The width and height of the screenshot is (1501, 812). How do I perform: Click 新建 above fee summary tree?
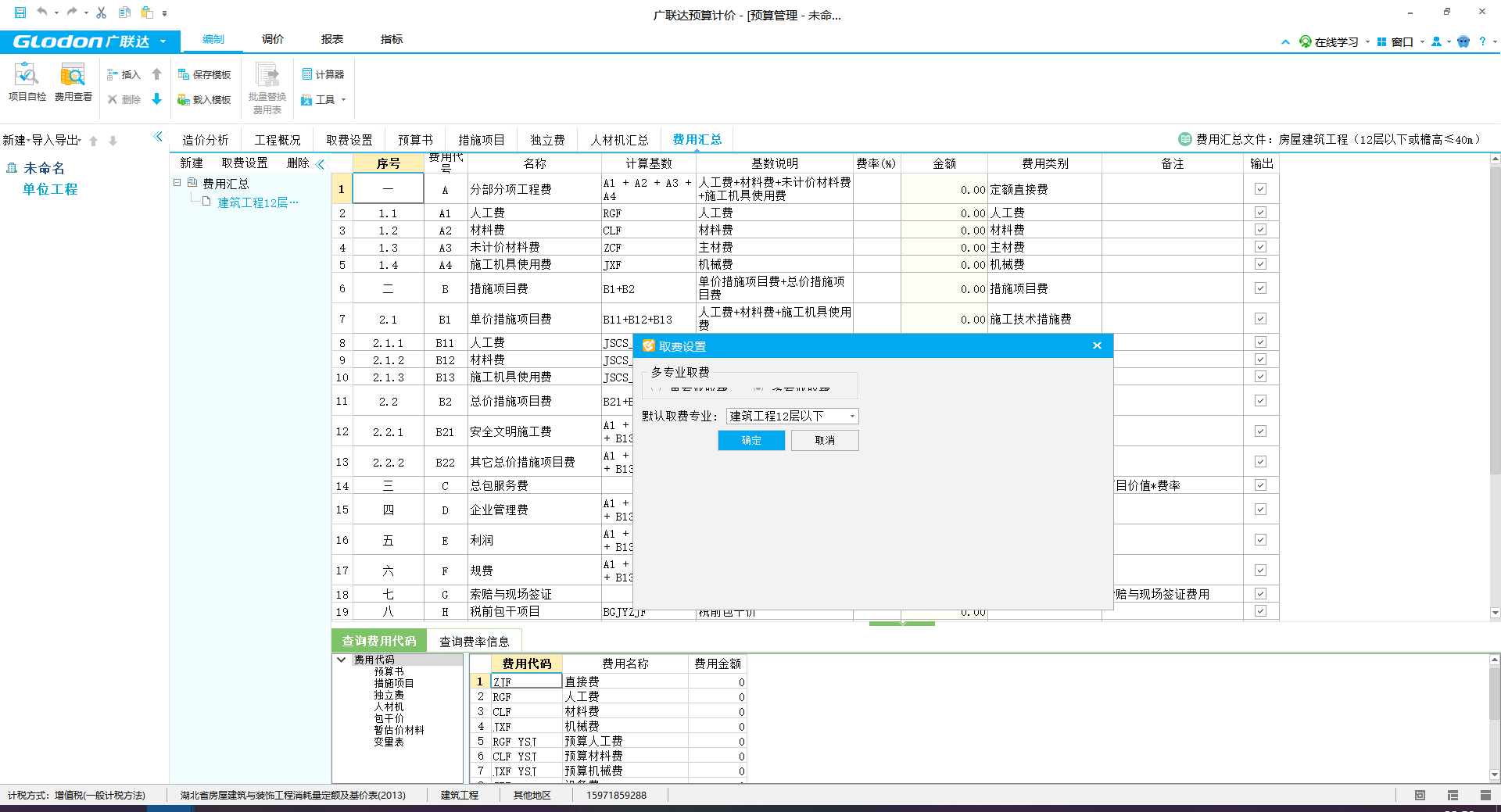coord(192,163)
